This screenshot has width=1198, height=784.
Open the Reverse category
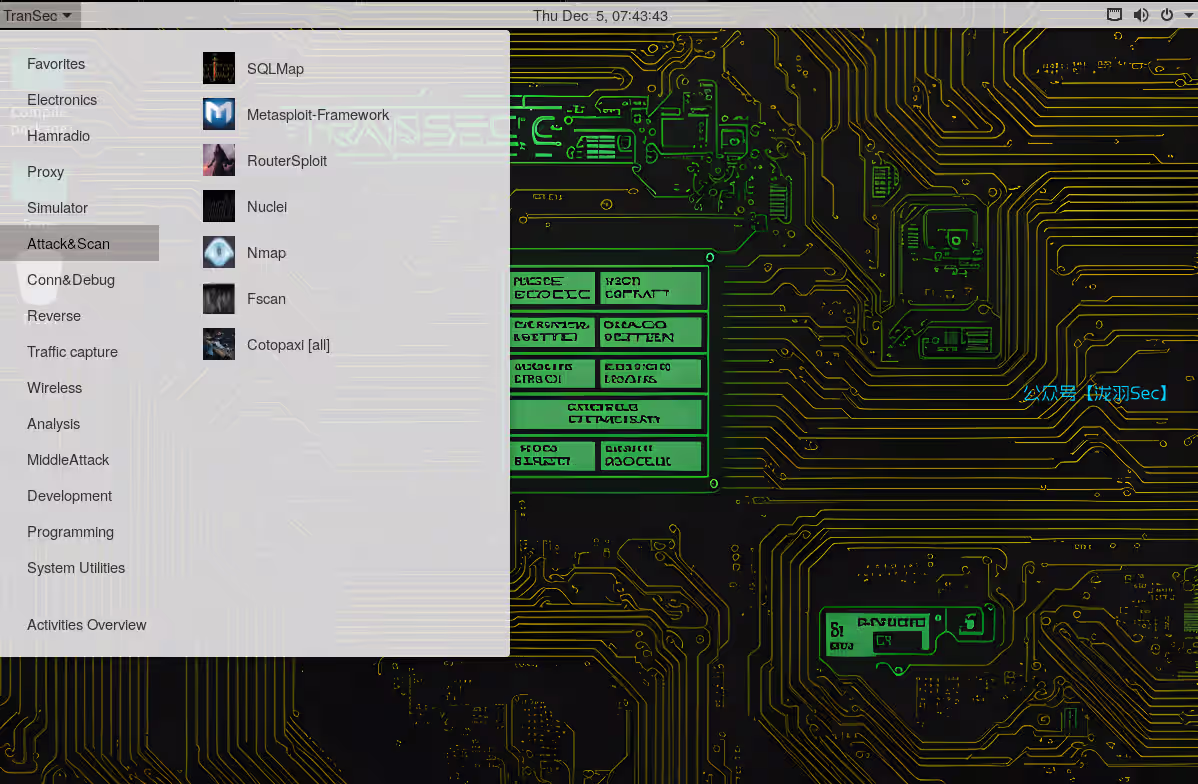click(x=54, y=316)
